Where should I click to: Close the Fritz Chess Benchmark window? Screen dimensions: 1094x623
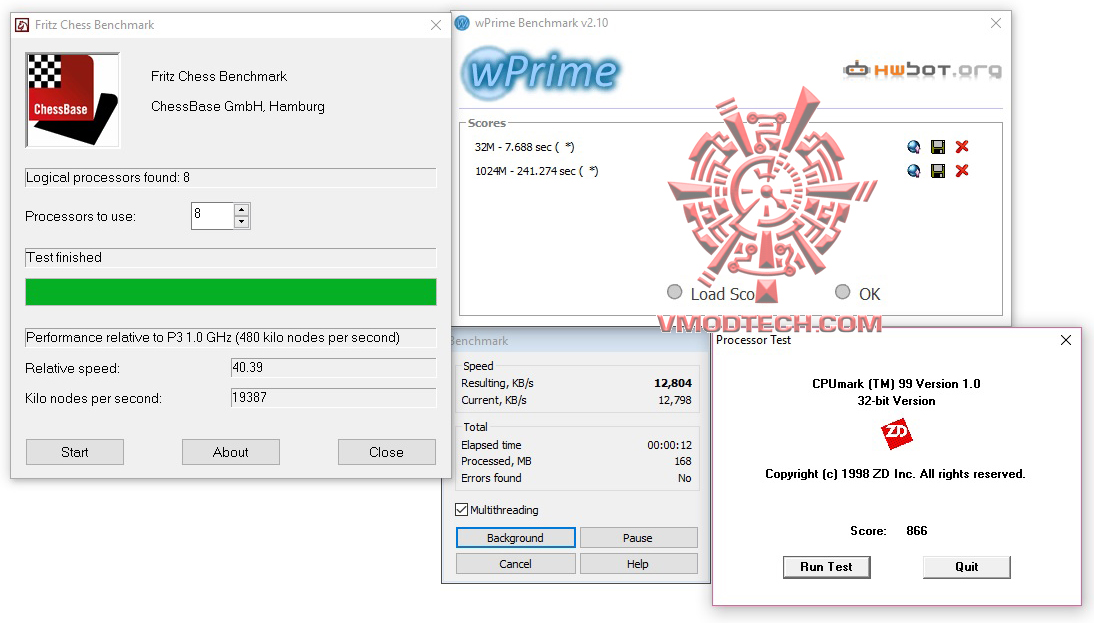[436, 25]
